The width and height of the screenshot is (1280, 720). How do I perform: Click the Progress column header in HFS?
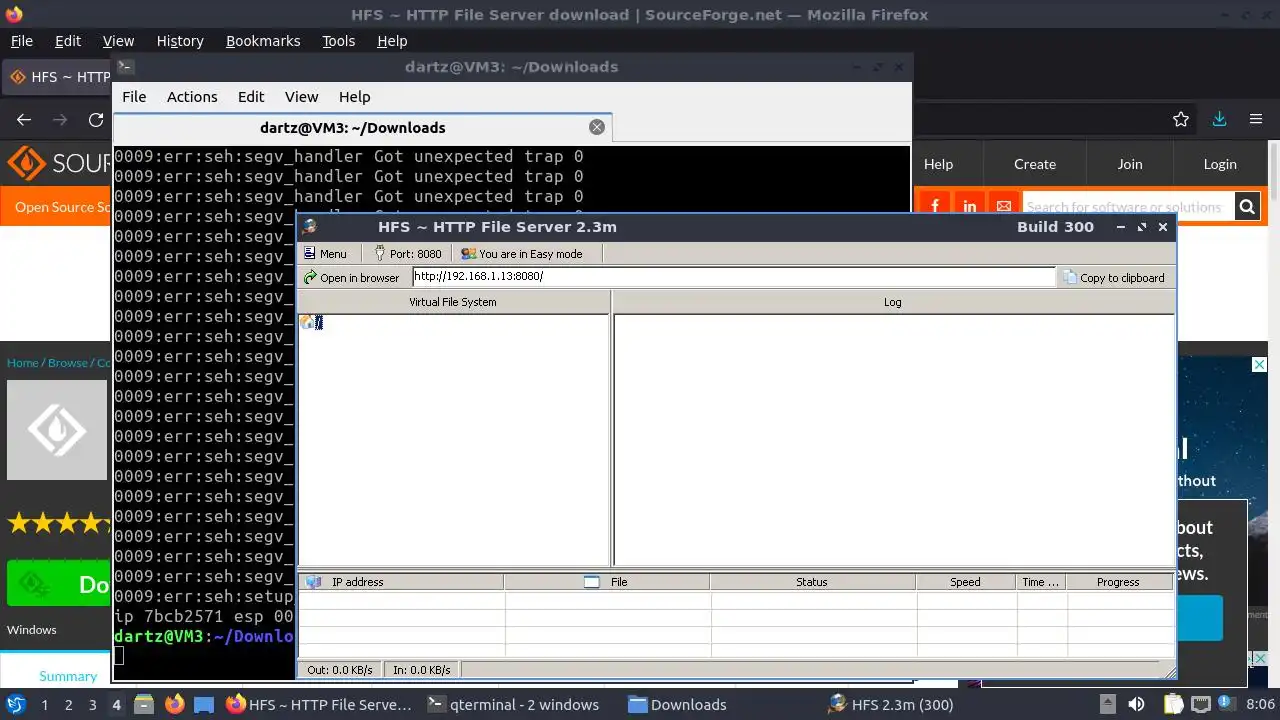[x=1118, y=582]
